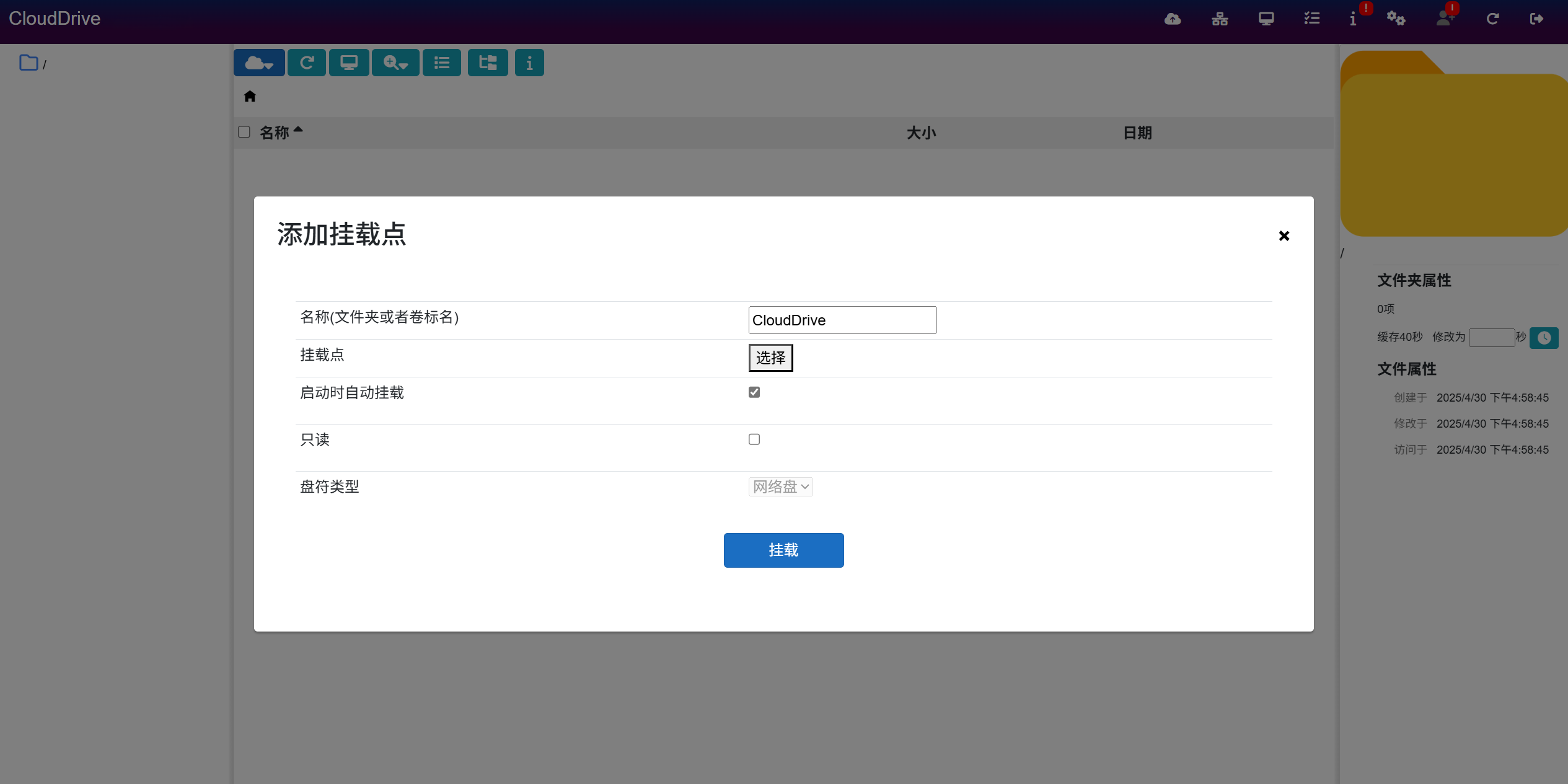Open the 网络盘 drive type dropdown

pyautogui.click(x=780, y=487)
